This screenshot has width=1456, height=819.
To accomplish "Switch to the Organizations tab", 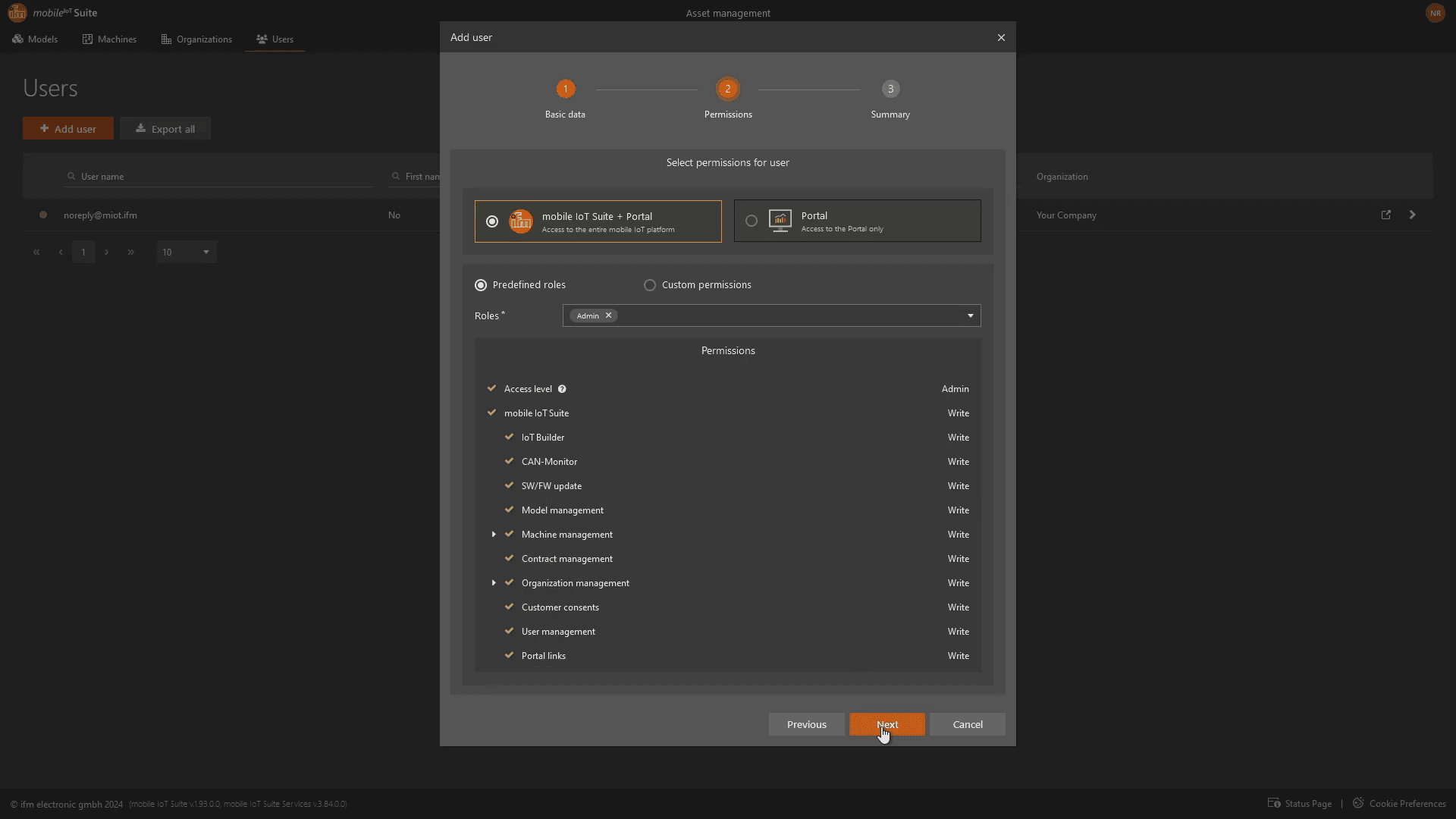I will [196, 39].
